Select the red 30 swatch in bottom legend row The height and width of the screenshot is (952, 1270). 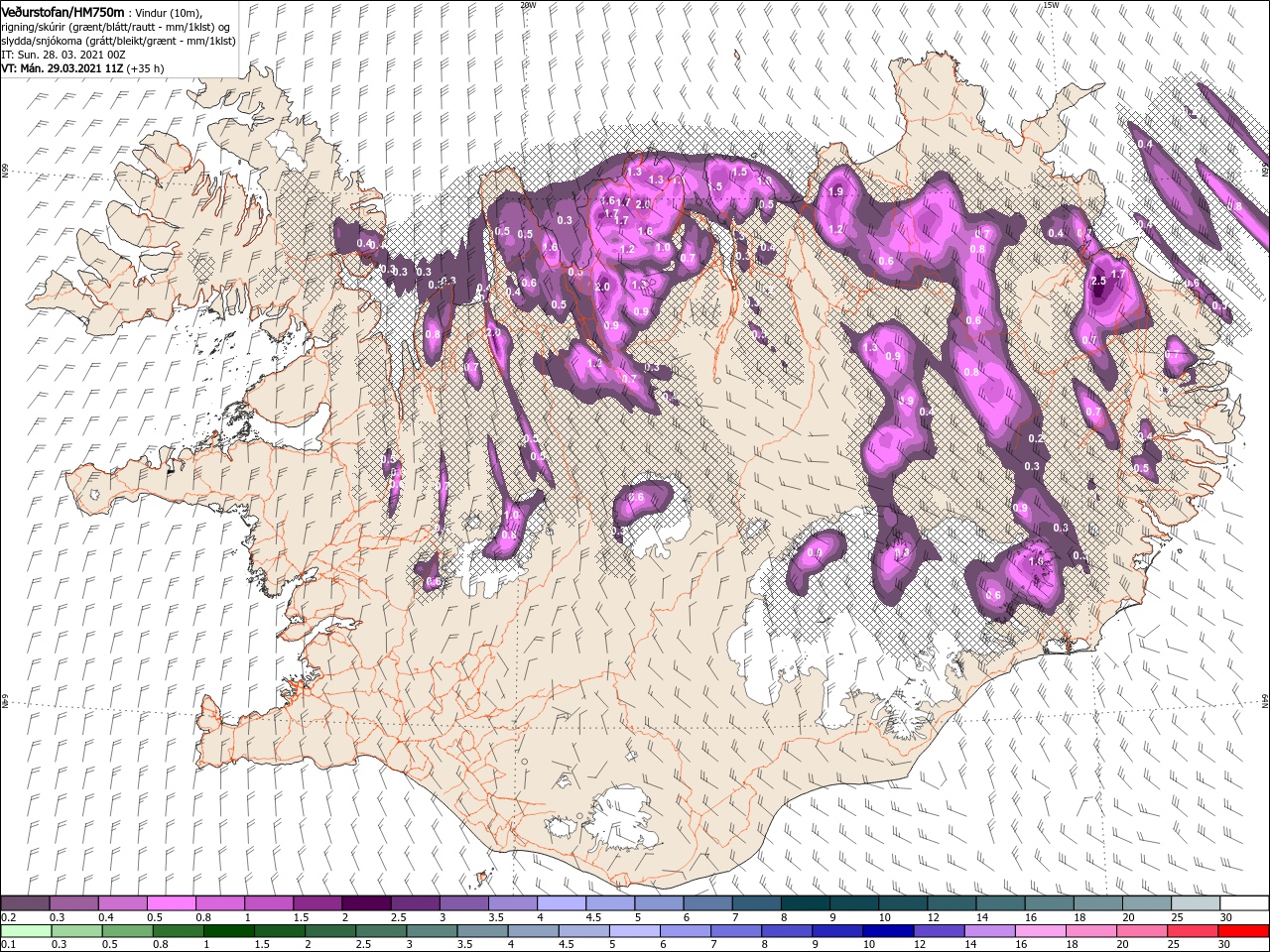coord(1242,930)
